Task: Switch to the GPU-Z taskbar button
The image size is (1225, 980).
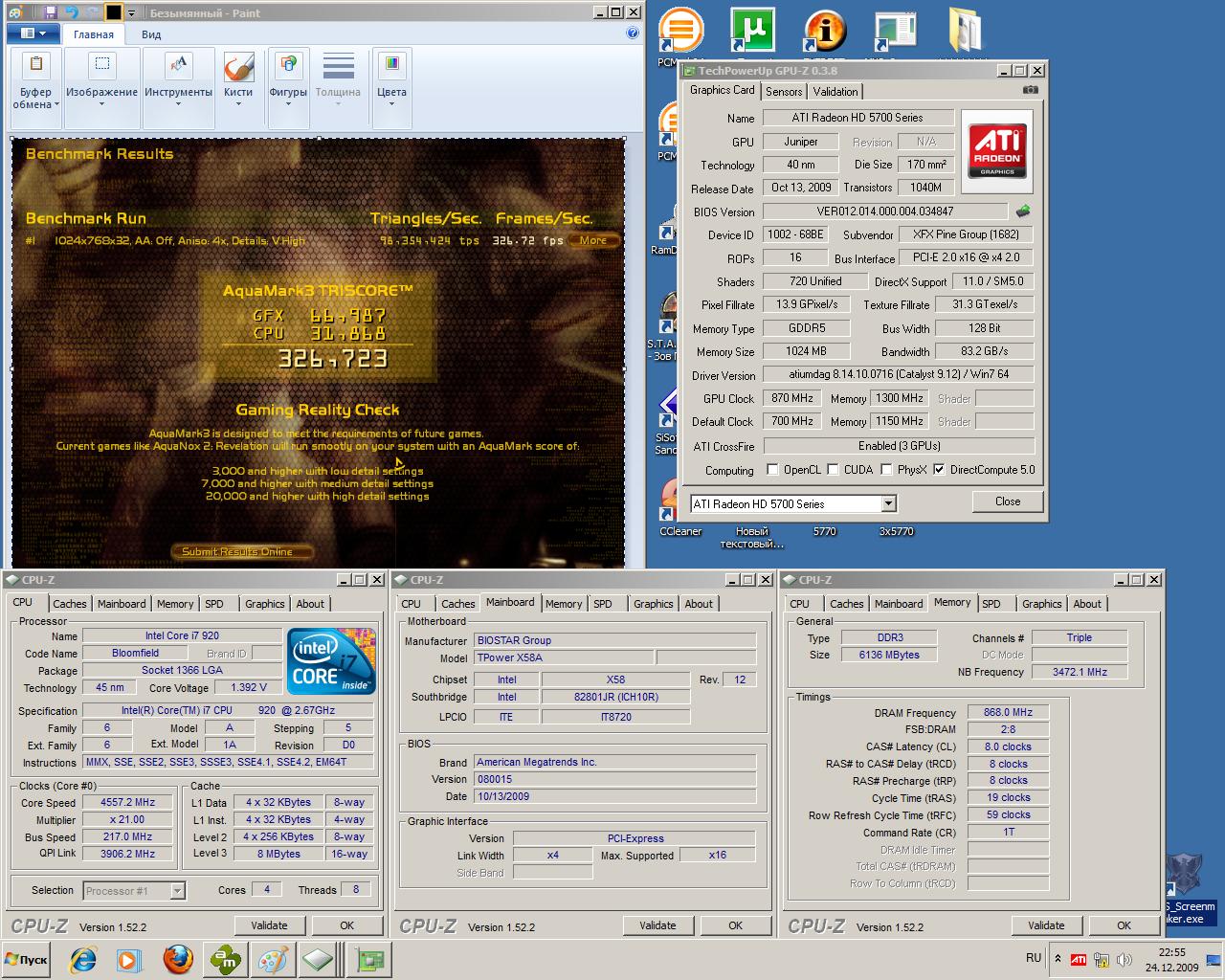Action: click(368, 960)
